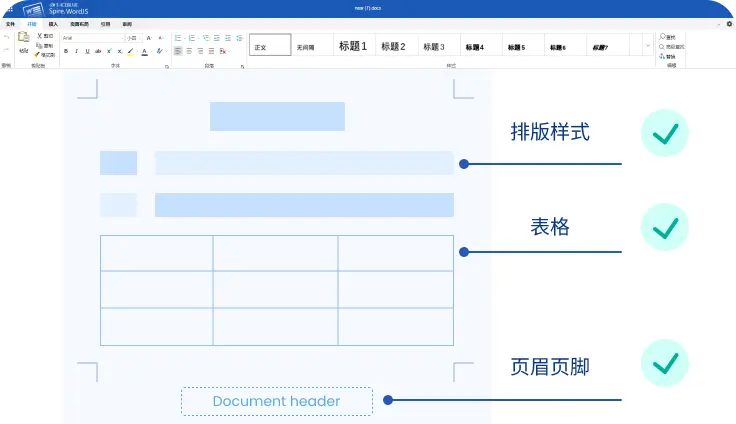
Task: Expand the styles gallery
Action: coord(648,46)
